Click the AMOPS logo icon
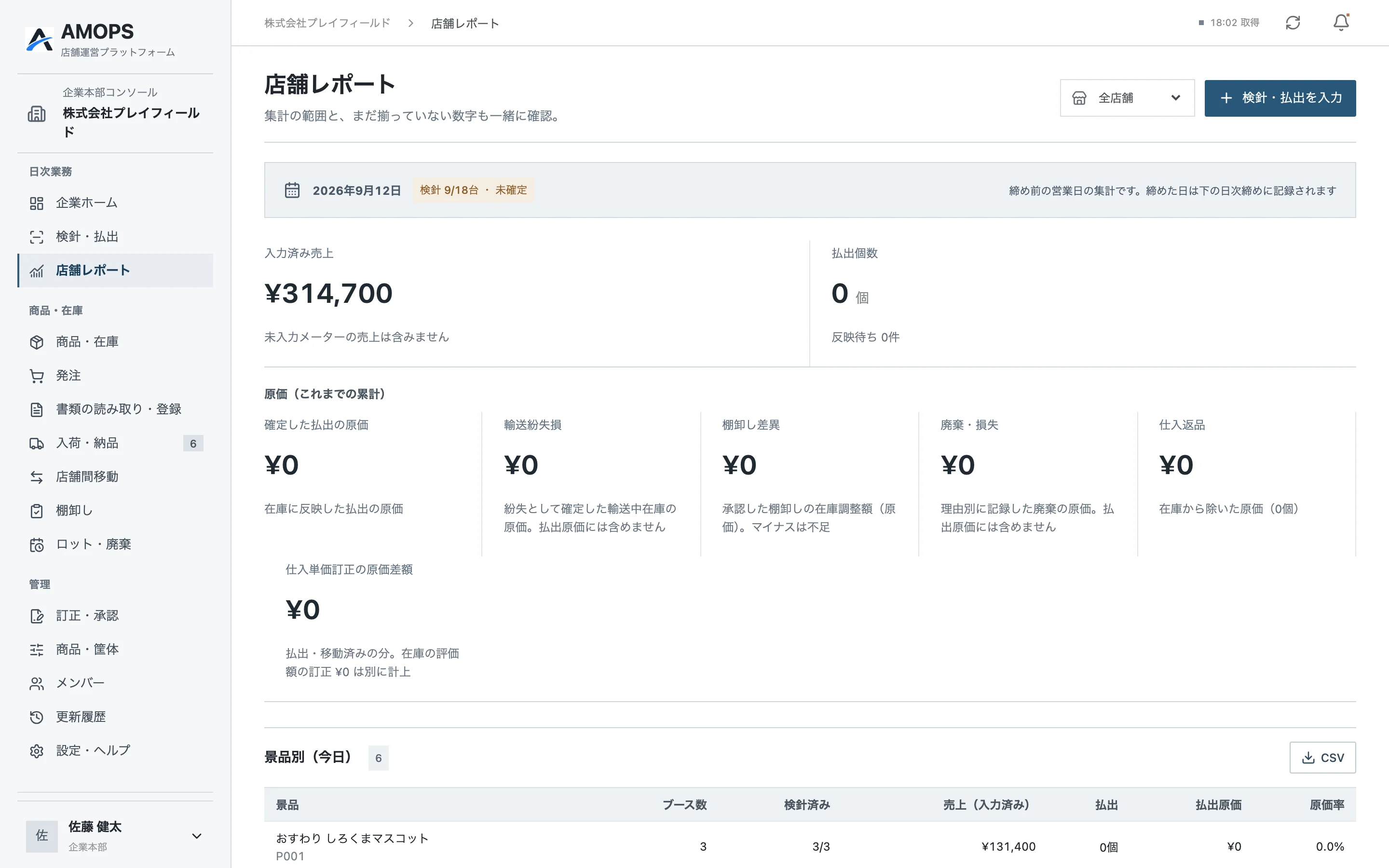The width and height of the screenshot is (1389, 868). point(40,39)
